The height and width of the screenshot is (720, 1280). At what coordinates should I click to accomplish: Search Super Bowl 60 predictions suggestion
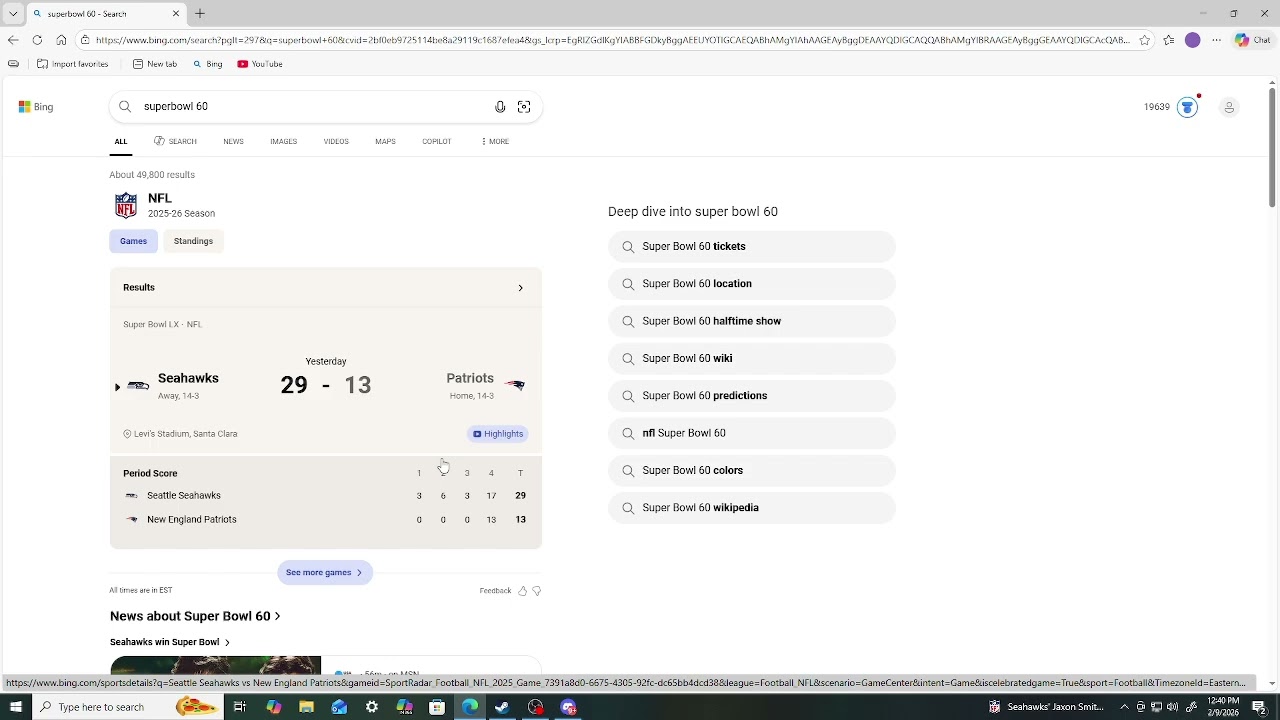(751, 396)
